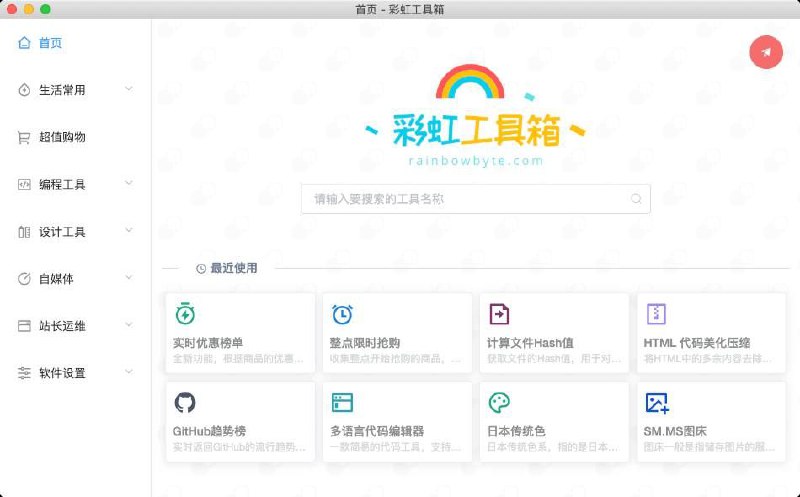The height and width of the screenshot is (497, 800).
Task: Select the 生活常用 menu label
Action: click(x=62, y=90)
